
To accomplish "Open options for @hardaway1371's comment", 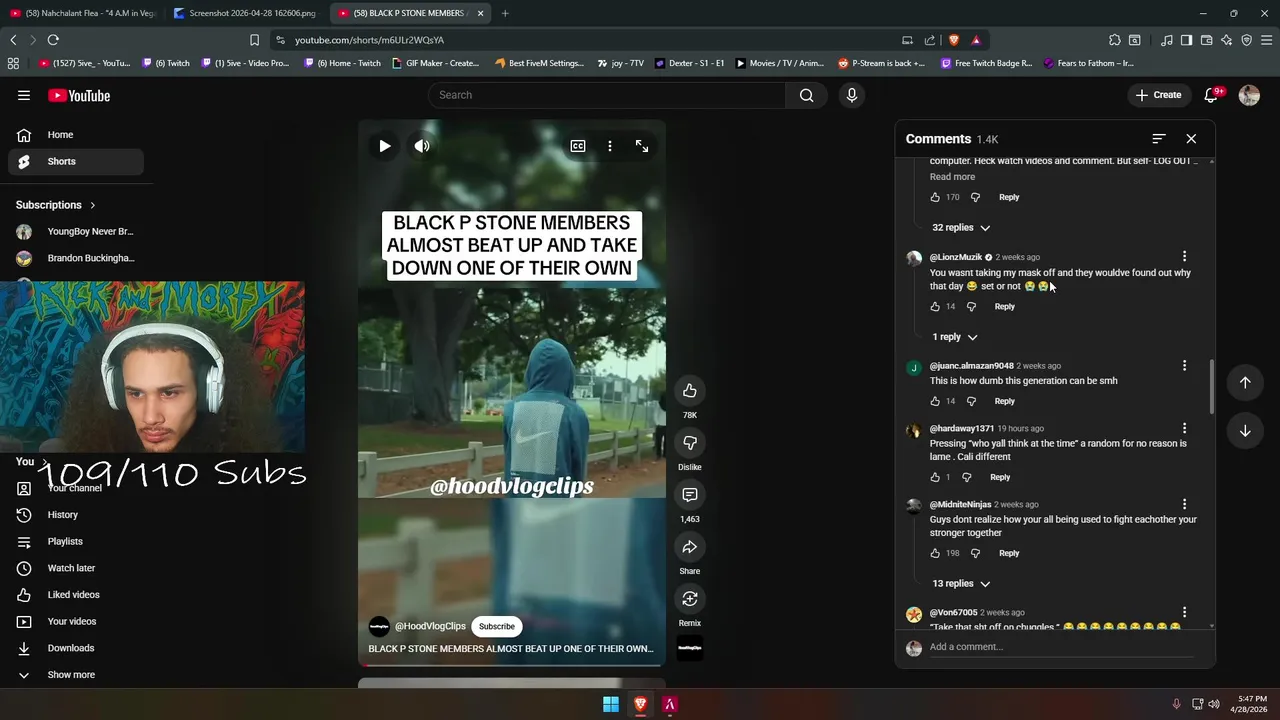I will (1184, 428).
